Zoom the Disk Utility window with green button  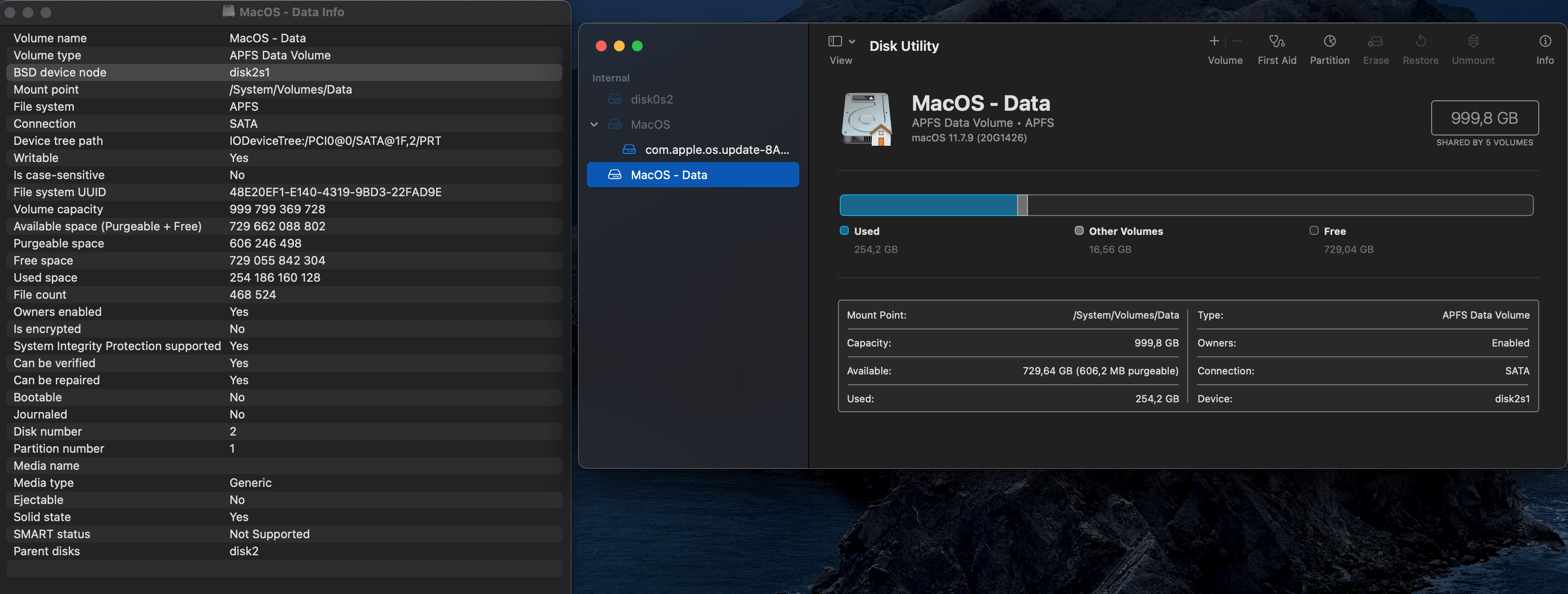tap(637, 45)
